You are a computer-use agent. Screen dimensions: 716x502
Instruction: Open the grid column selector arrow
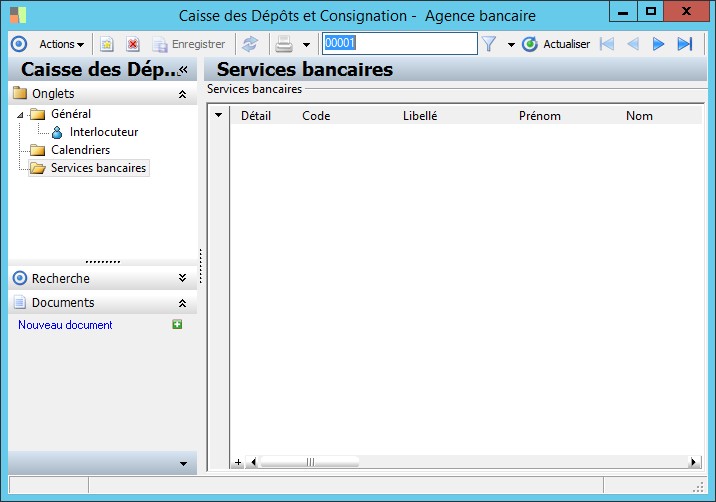218,115
